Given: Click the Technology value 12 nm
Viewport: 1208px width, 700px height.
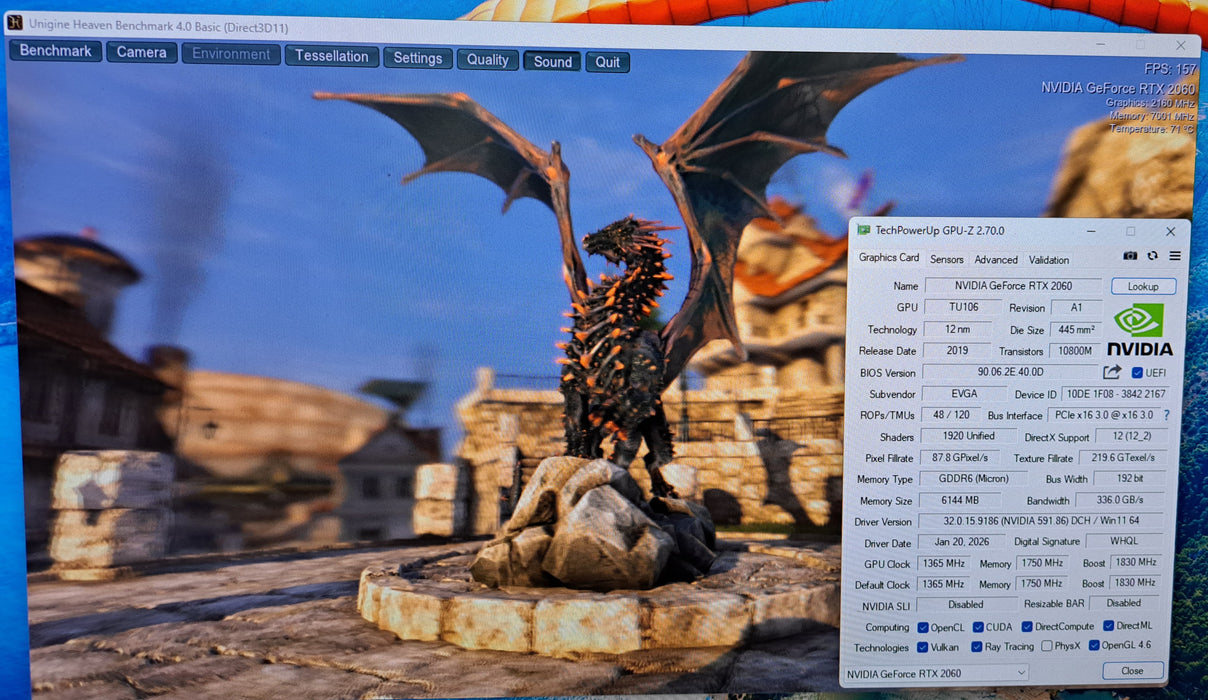Looking at the screenshot, I should [x=957, y=329].
